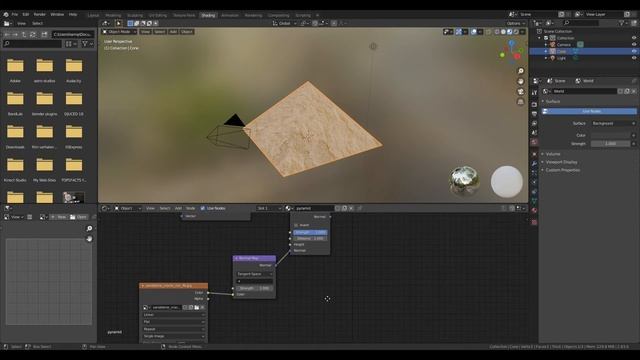Open the Object Mode dropdown in viewport
The height and width of the screenshot is (360, 640).
pos(119,31)
